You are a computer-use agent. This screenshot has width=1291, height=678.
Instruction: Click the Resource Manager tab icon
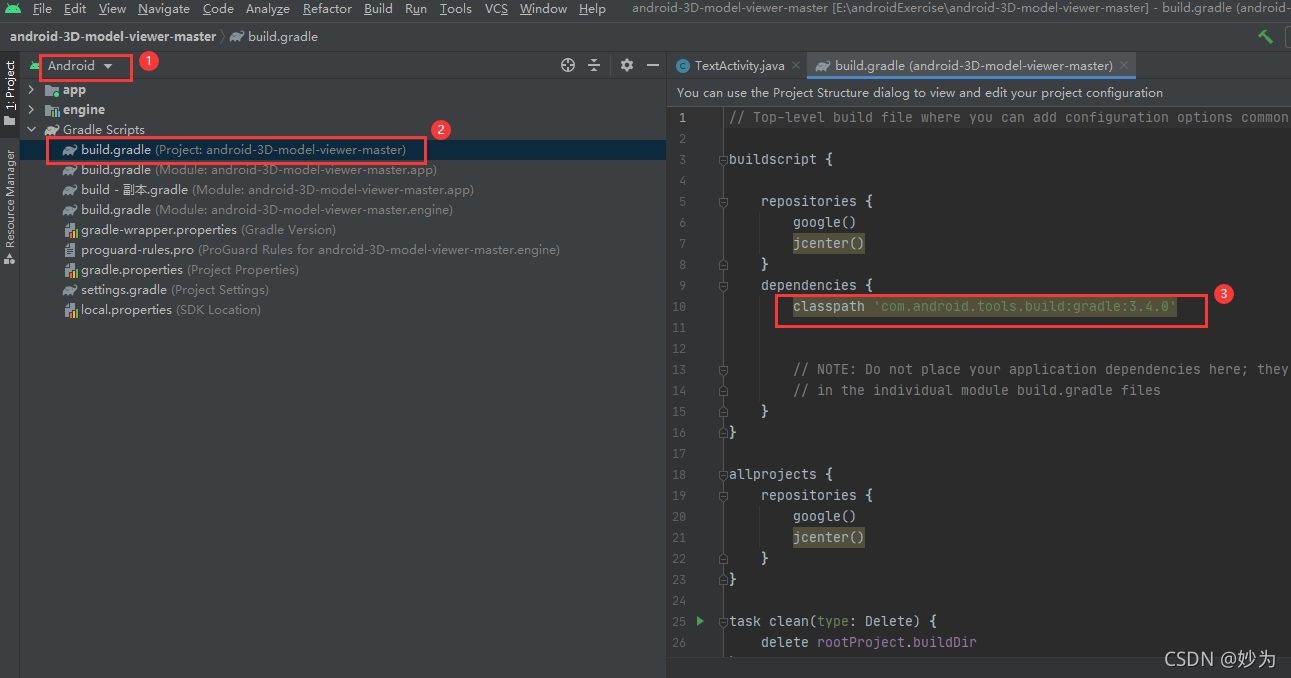tap(9, 258)
